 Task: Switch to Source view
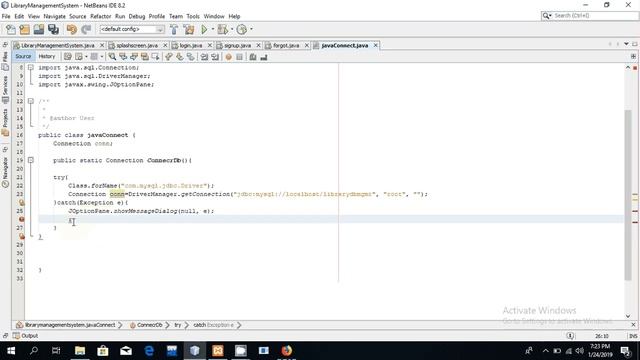(x=23, y=56)
